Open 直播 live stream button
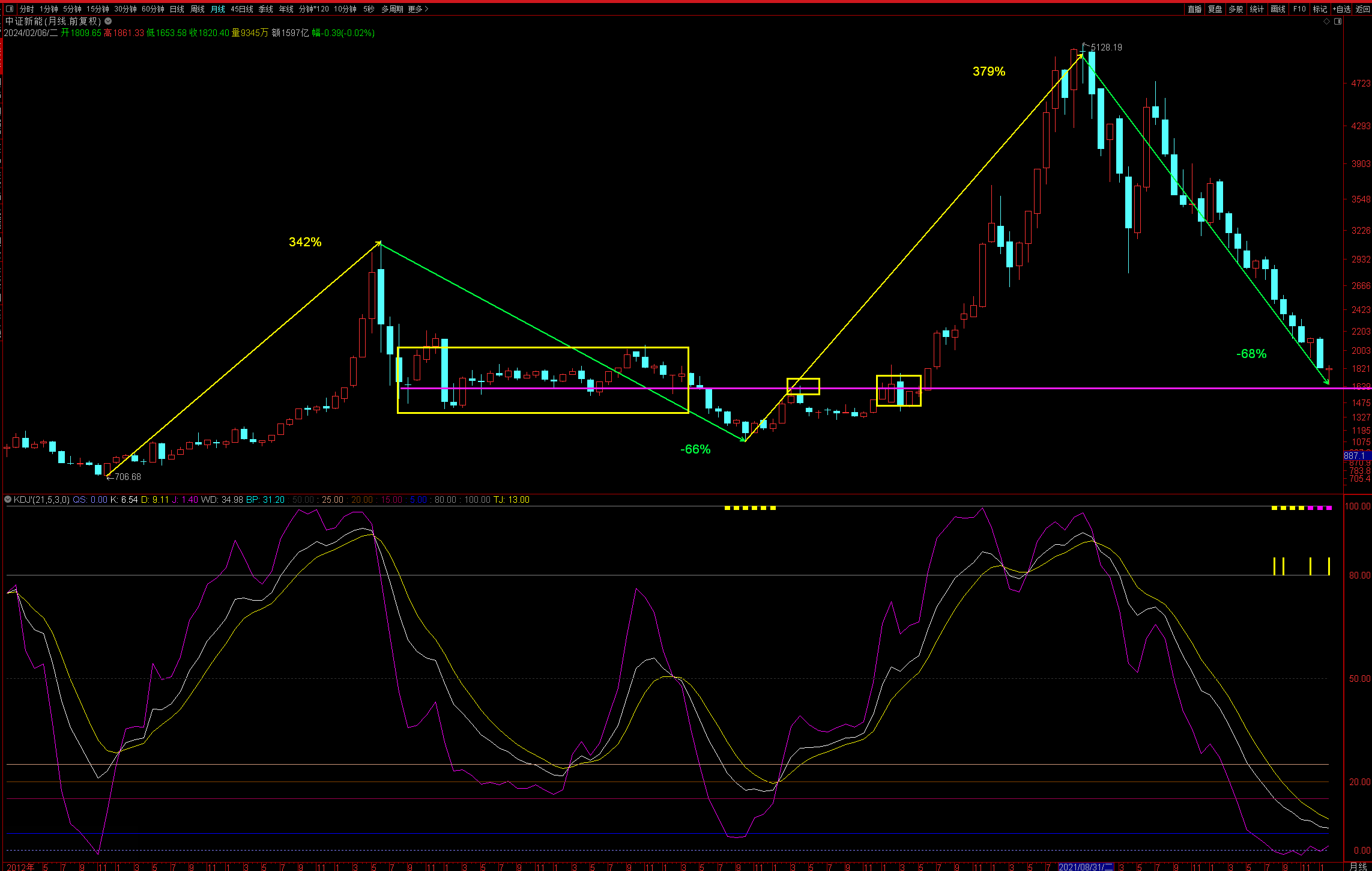The height and width of the screenshot is (871, 1372). [x=1194, y=9]
